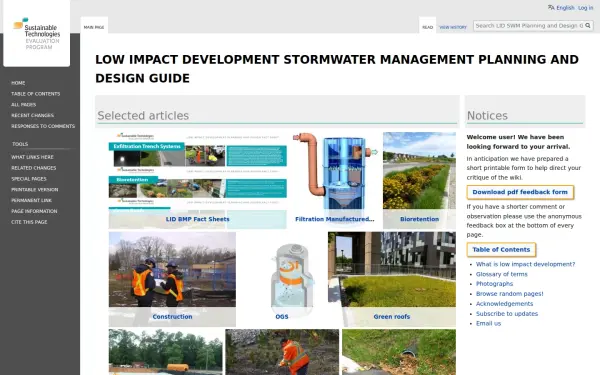
Task: Open the Glossary of terms link
Action: tap(502, 274)
